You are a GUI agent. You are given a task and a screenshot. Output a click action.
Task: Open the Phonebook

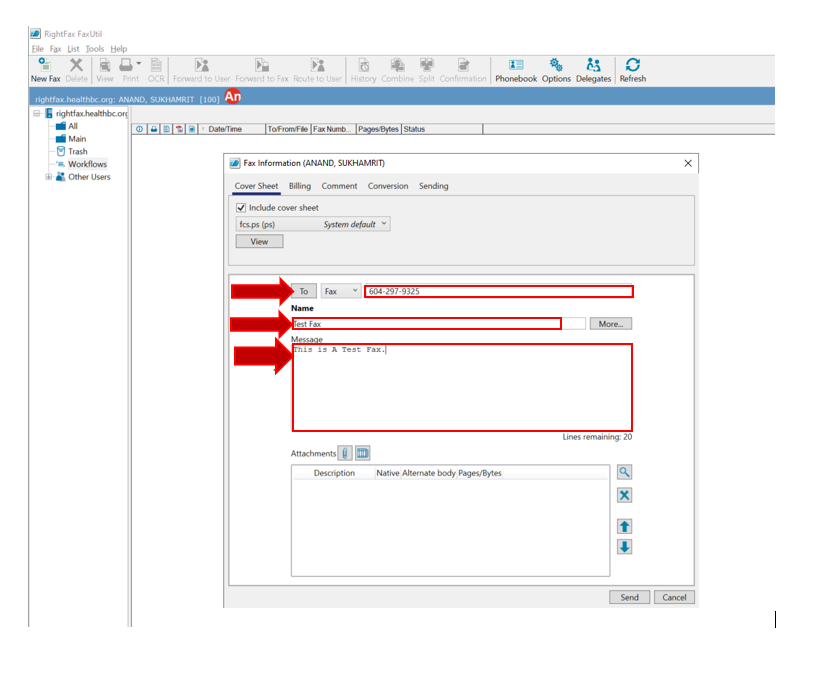click(516, 70)
